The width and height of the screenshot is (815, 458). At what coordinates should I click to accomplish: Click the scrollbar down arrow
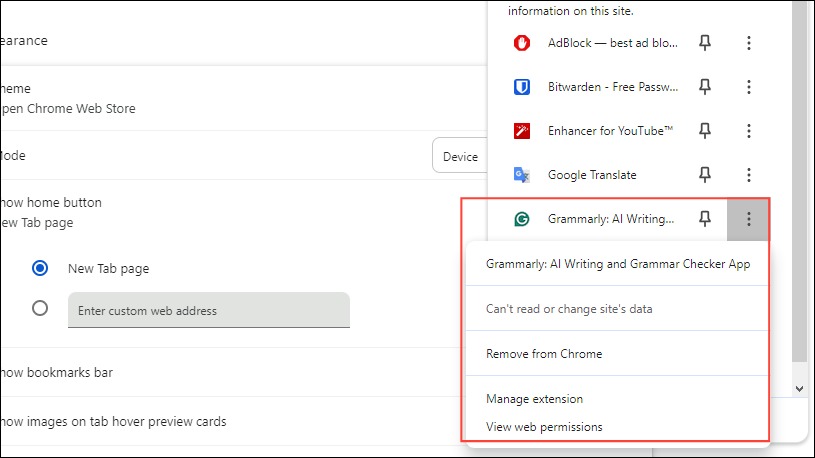799,388
